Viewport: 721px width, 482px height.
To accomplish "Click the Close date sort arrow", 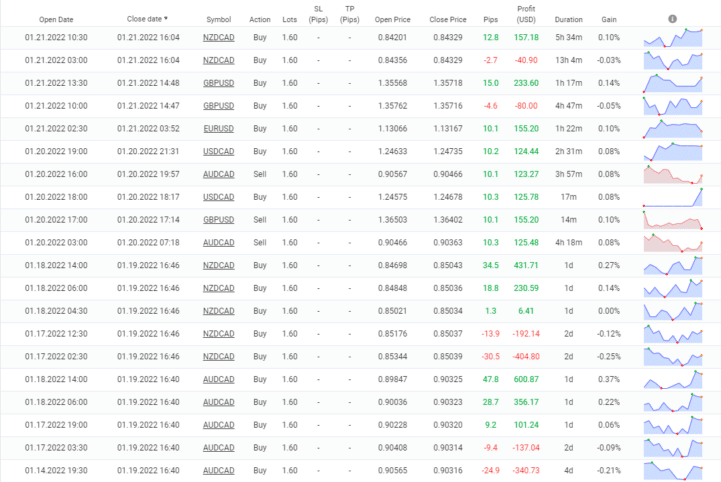I will pos(166,19).
